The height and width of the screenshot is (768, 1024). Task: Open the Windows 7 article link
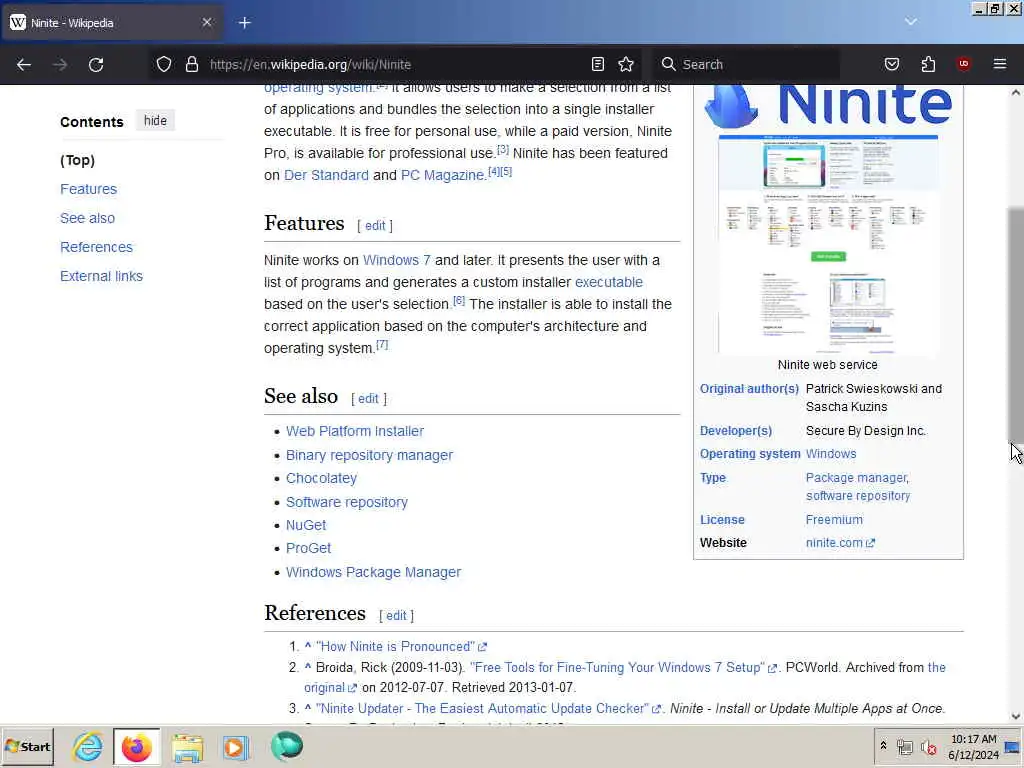tap(396, 261)
